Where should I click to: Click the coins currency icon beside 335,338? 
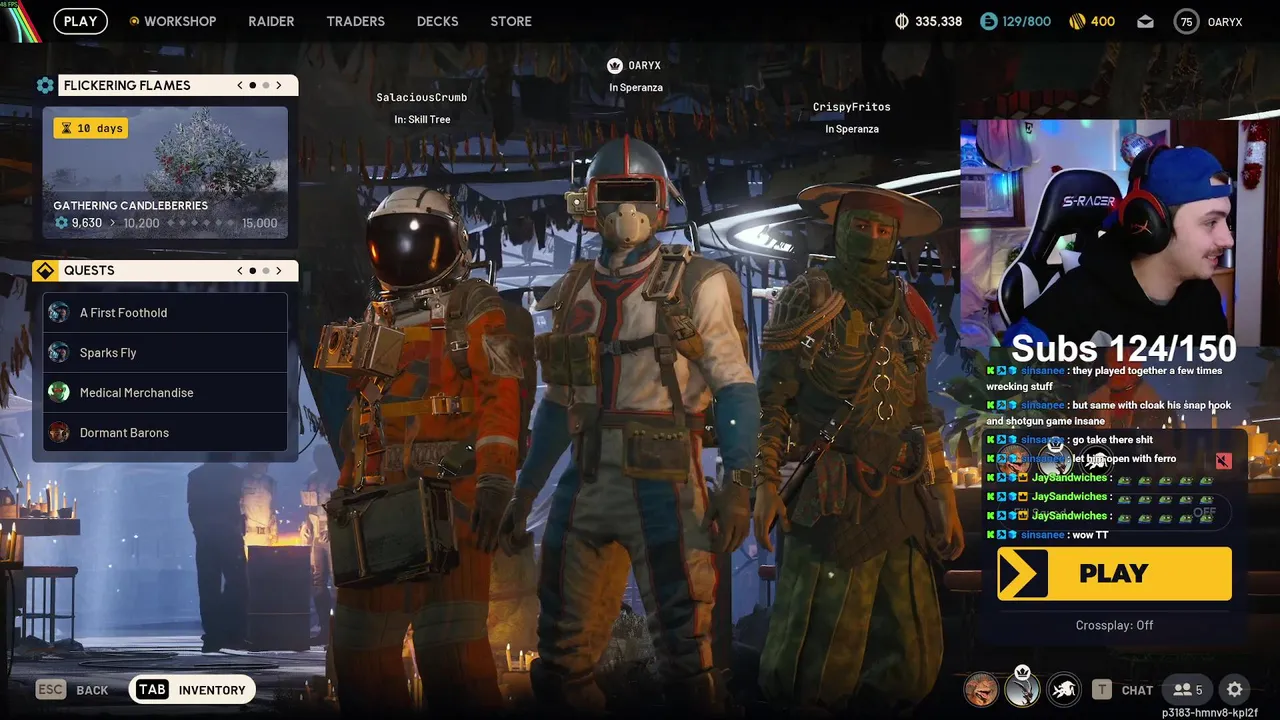901,21
